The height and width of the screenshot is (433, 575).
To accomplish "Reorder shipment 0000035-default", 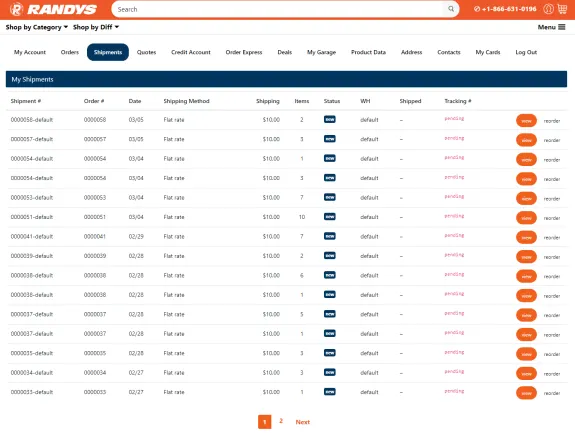I will pyautogui.click(x=552, y=354).
